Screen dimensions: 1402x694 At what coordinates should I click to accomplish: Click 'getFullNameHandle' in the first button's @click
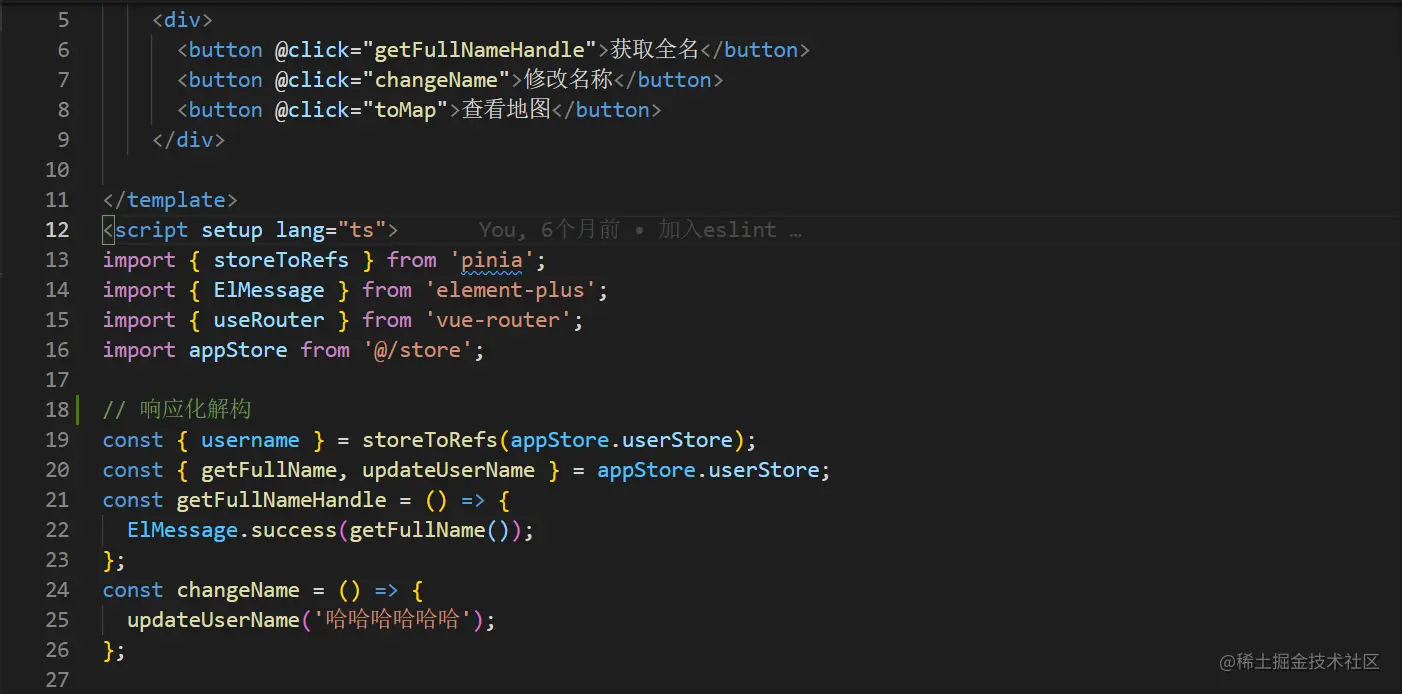click(479, 50)
